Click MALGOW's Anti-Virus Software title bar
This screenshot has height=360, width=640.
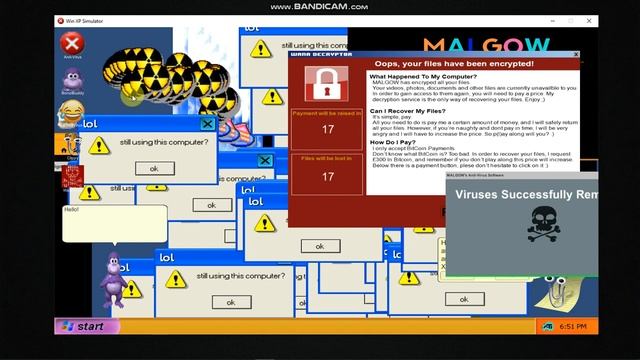tap(522, 175)
